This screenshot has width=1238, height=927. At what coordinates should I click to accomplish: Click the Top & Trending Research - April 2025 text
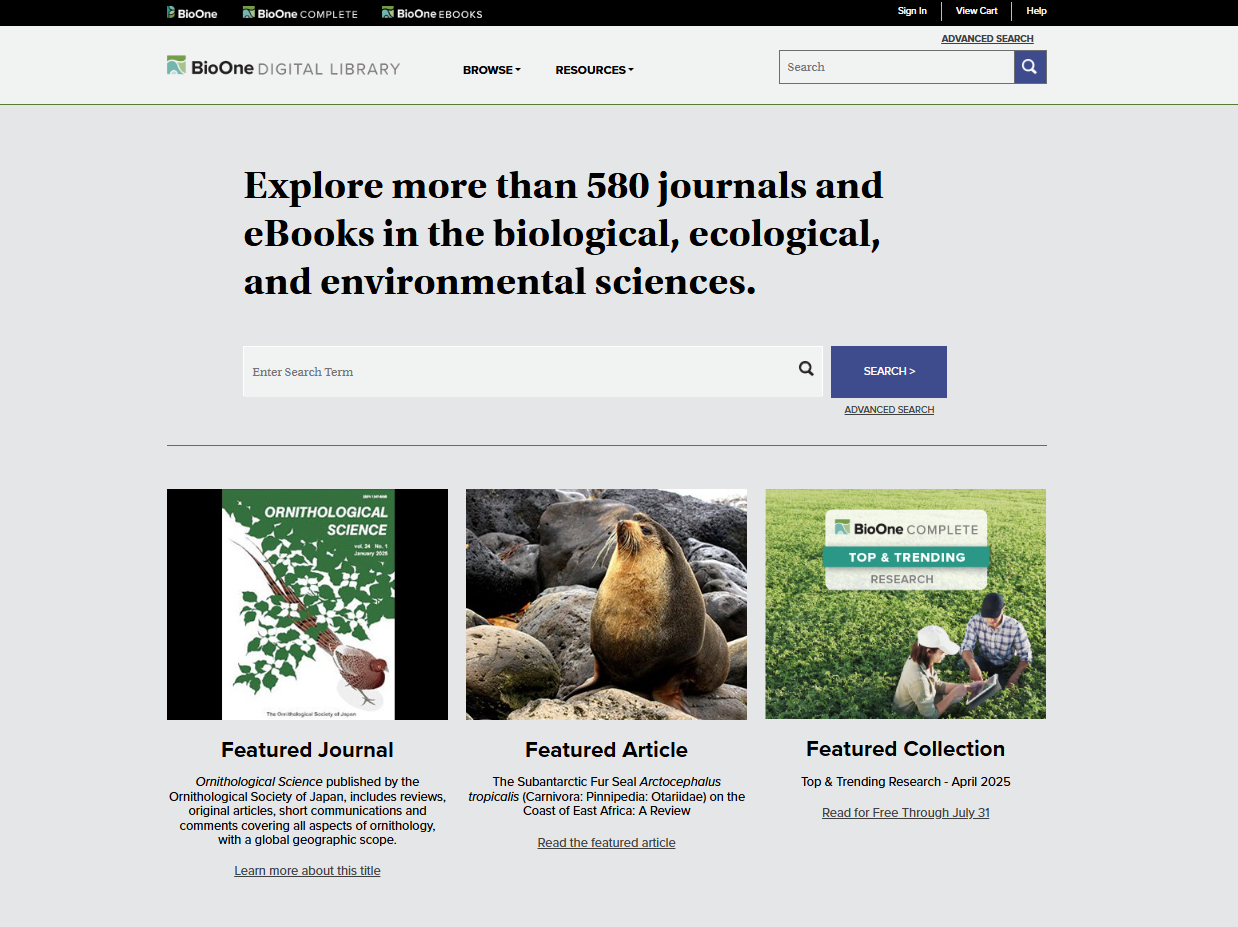point(905,782)
